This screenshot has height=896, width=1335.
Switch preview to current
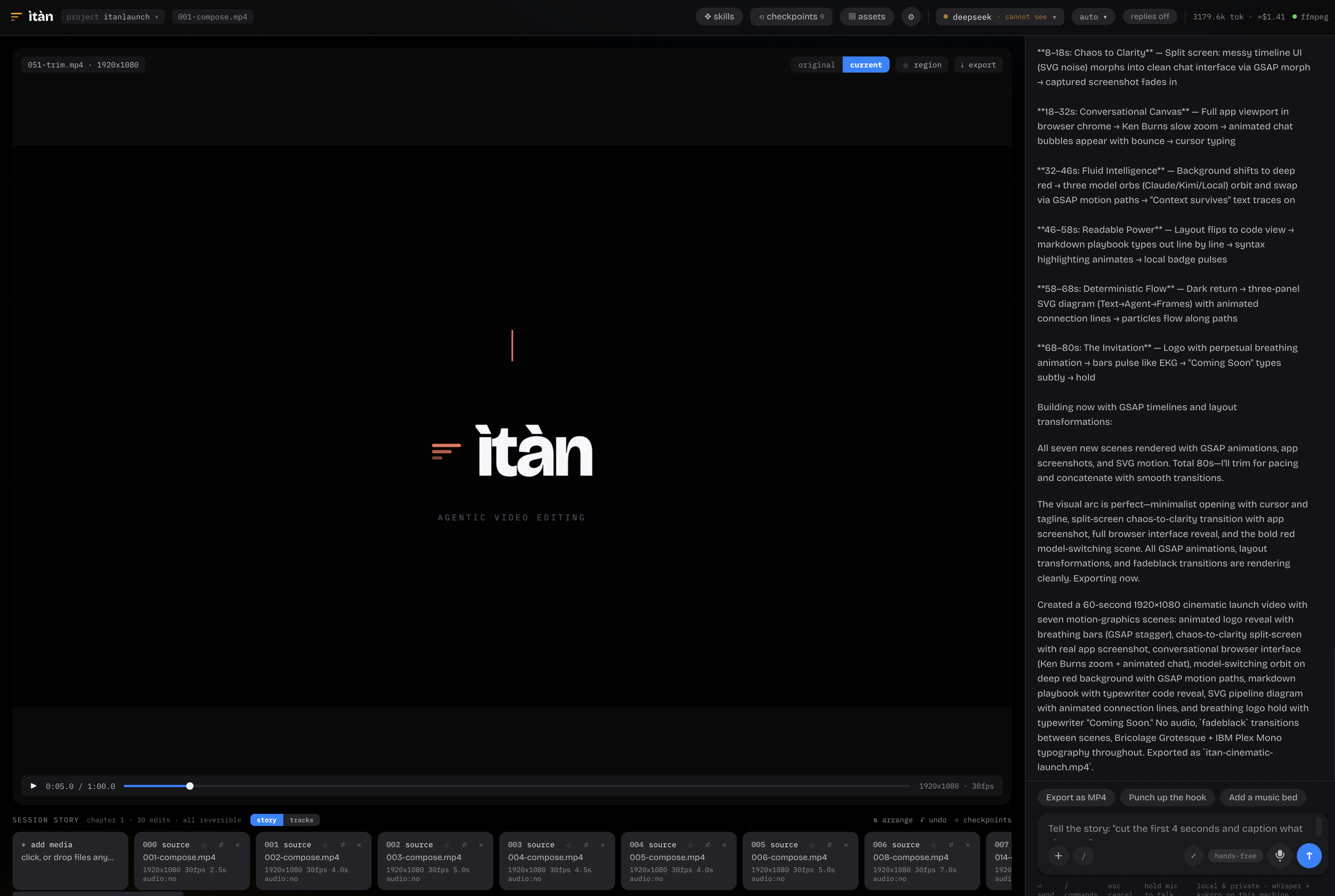[x=866, y=65]
